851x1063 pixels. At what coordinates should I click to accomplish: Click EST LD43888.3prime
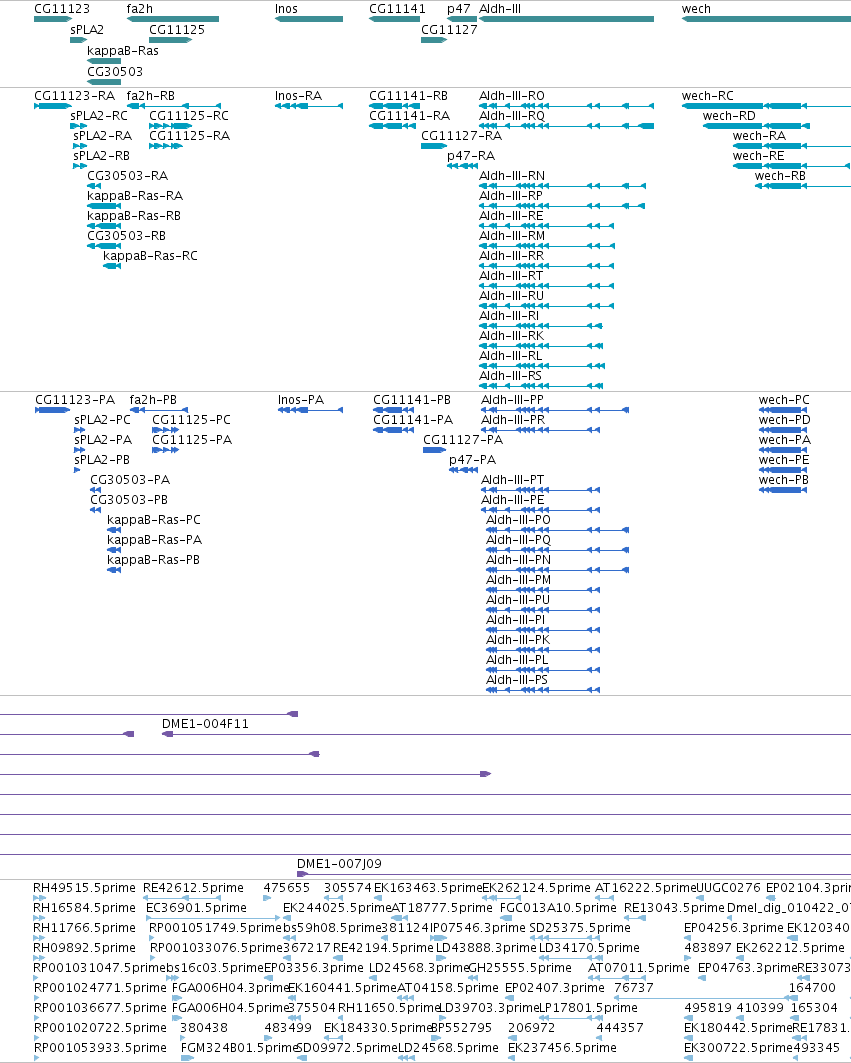point(442,958)
